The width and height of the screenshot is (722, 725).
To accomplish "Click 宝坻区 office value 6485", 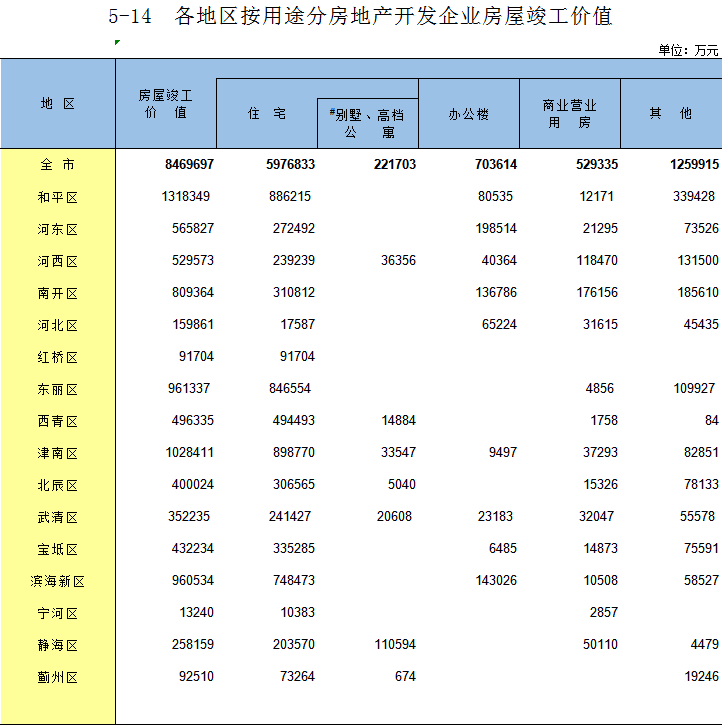I will 503,548.
